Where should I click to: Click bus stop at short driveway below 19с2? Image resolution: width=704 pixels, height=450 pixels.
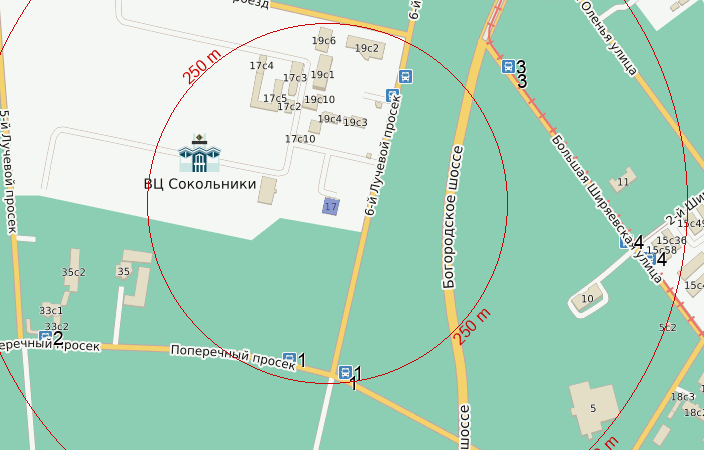click(392, 96)
